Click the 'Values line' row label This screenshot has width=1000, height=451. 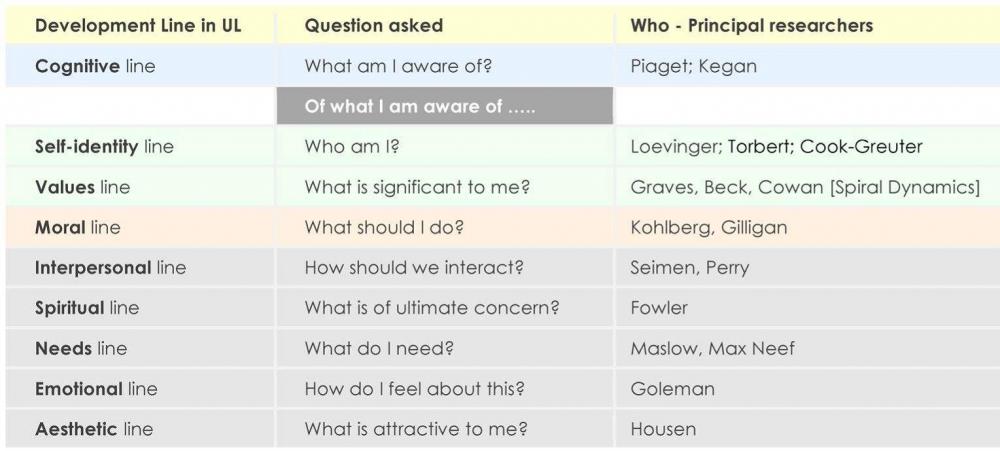tap(82, 187)
